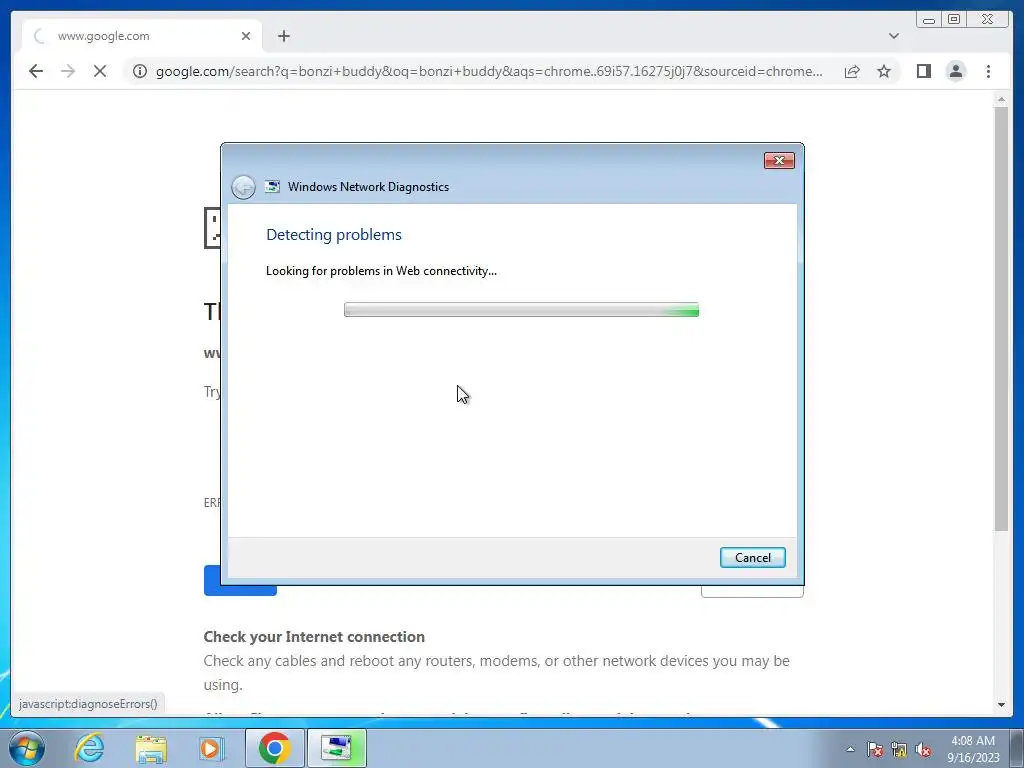The height and width of the screenshot is (768, 1024).
Task: Click the Windows Network Diagnostics title icon
Action: tap(272, 187)
